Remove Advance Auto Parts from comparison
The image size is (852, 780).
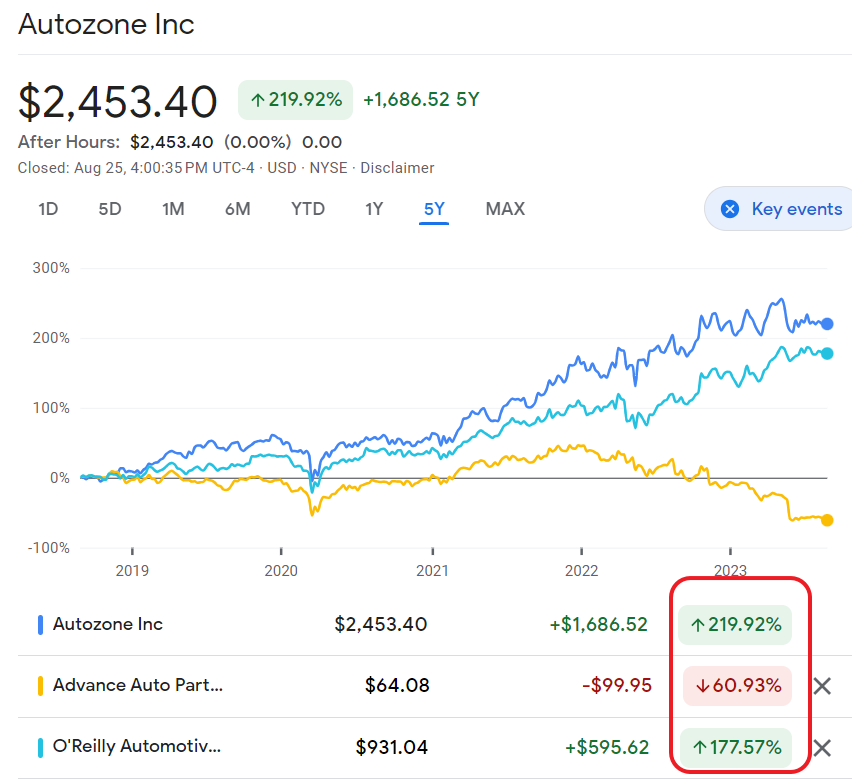coord(822,686)
